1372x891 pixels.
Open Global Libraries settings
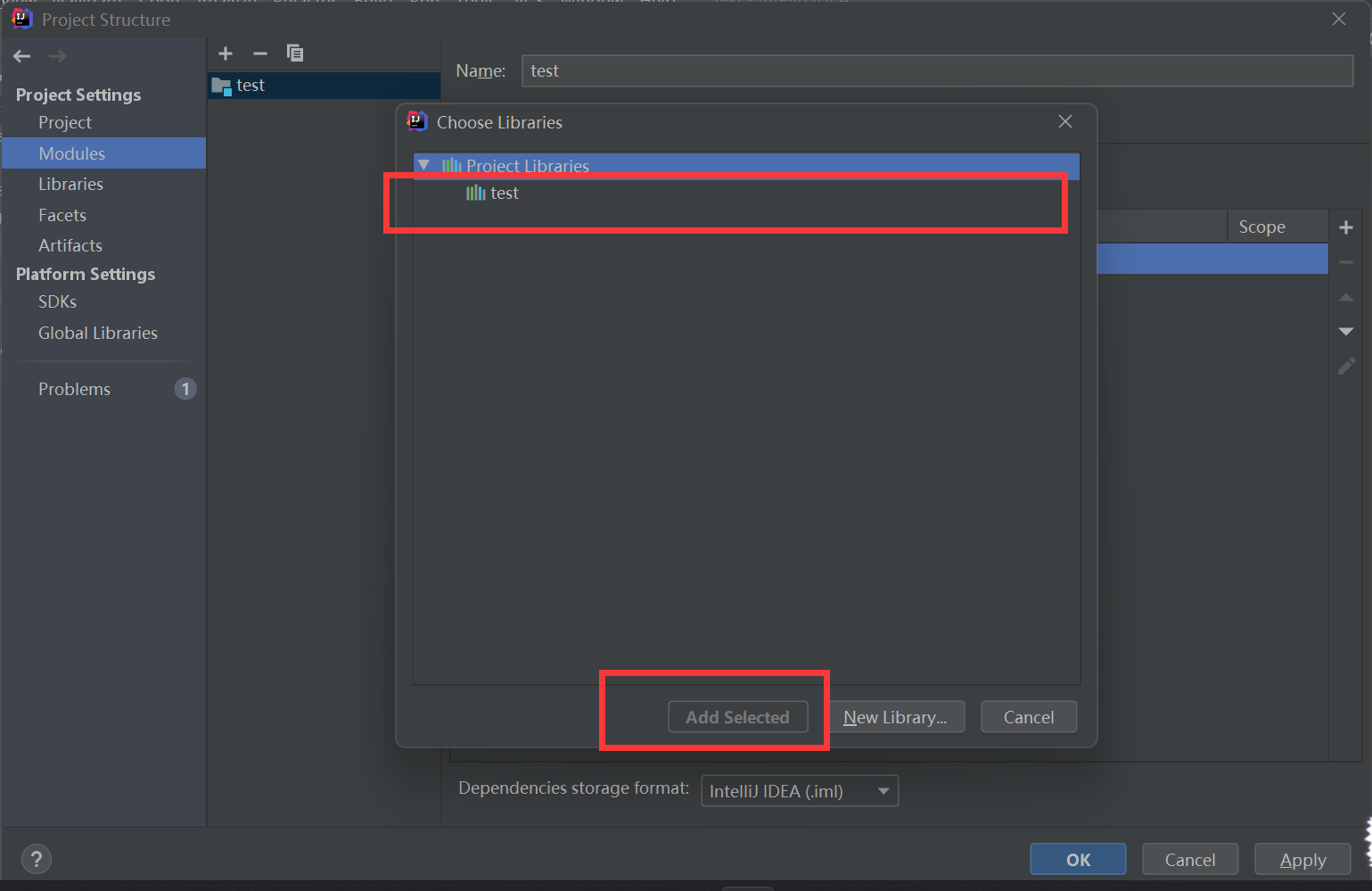coord(98,333)
